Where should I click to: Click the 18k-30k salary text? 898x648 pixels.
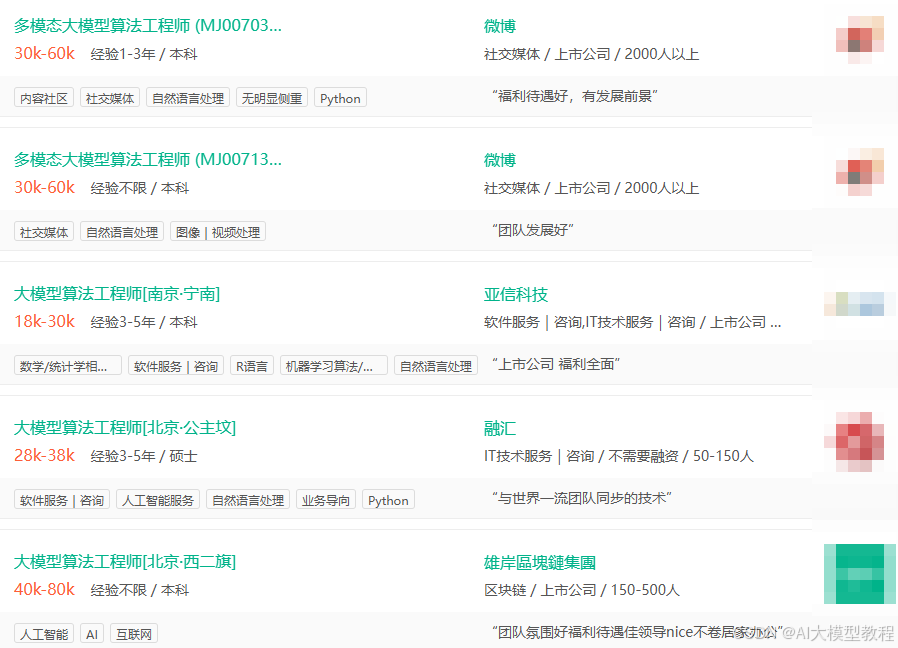point(45,321)
